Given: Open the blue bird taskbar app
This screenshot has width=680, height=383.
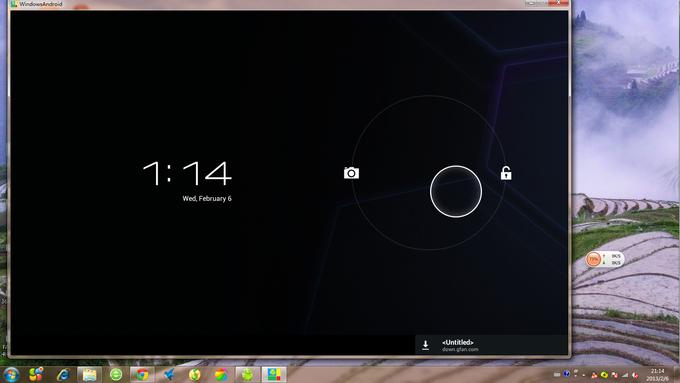Looking at the screenshot, I should point(168,374).
